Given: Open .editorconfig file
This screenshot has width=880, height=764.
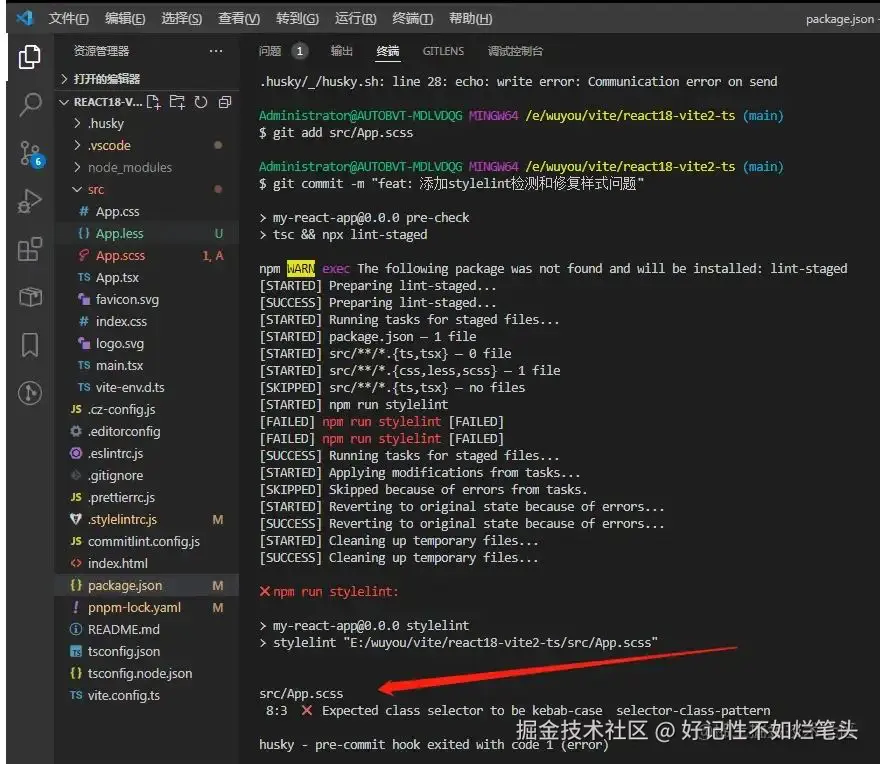Looking at the screenshot, I should point(147,432).
